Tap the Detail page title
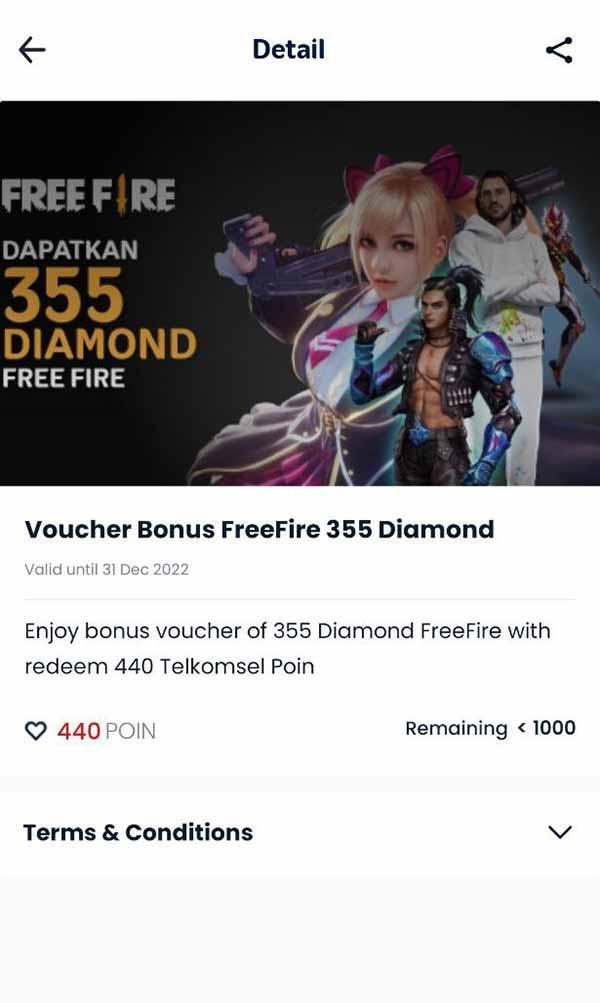Viewport: 600px width, 1003px height. (x=288, y=49)
